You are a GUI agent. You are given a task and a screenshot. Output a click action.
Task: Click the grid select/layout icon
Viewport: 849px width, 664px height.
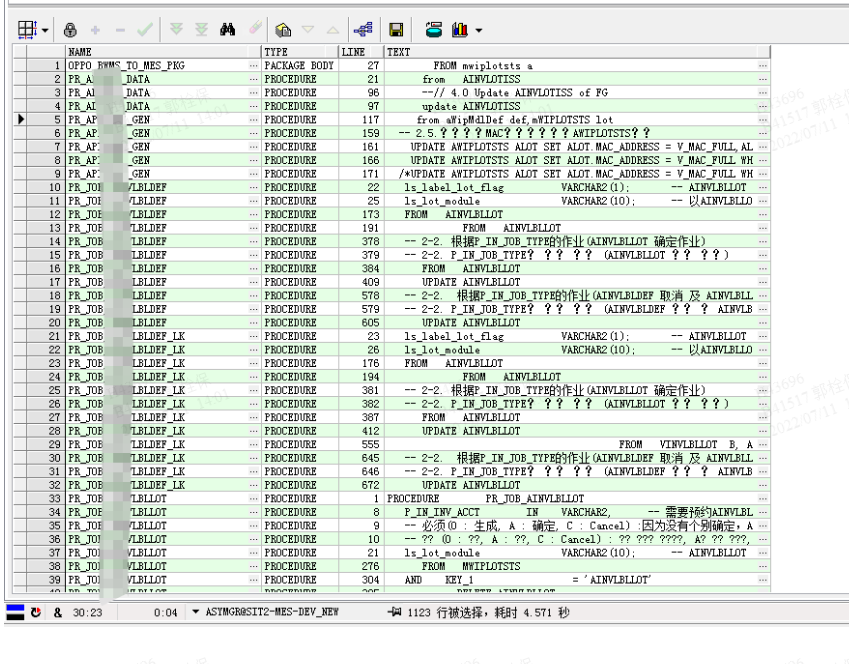pyautogui.click(x=27, y=30)
